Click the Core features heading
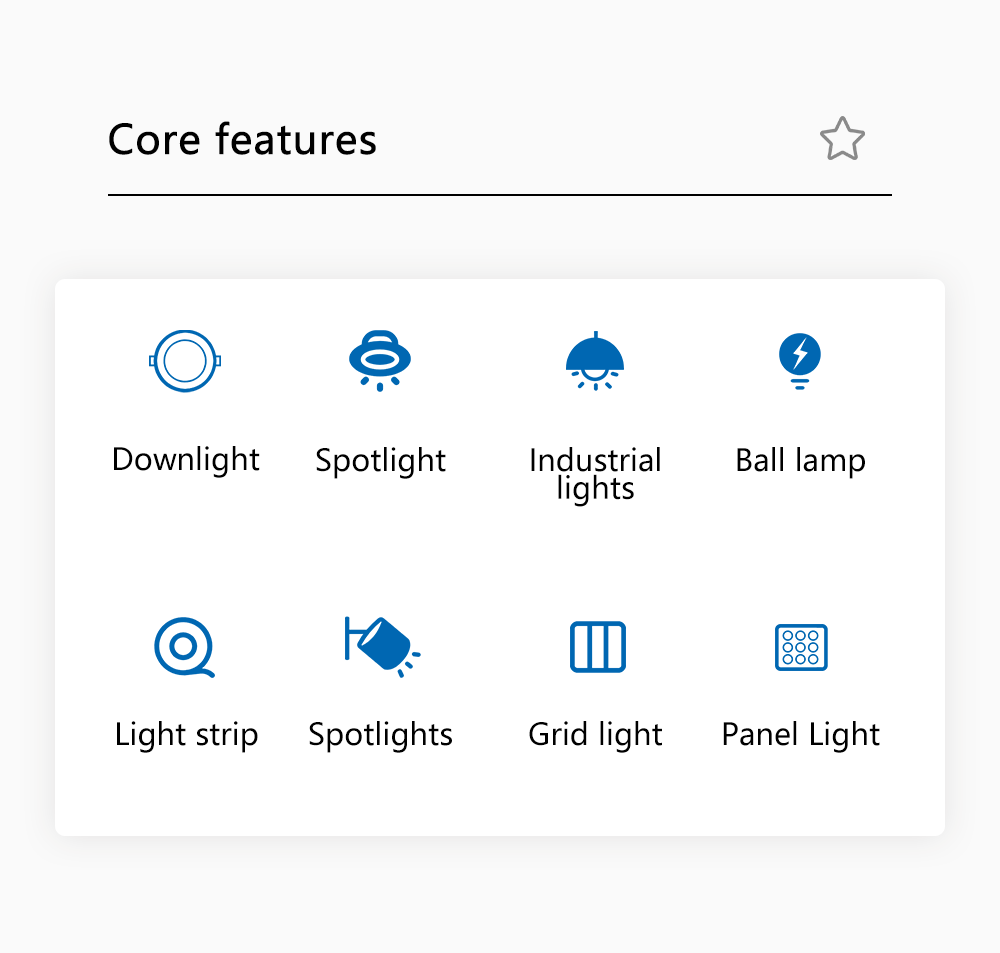Viewport: 1000px width, 953px height. (x=242, y=139)
